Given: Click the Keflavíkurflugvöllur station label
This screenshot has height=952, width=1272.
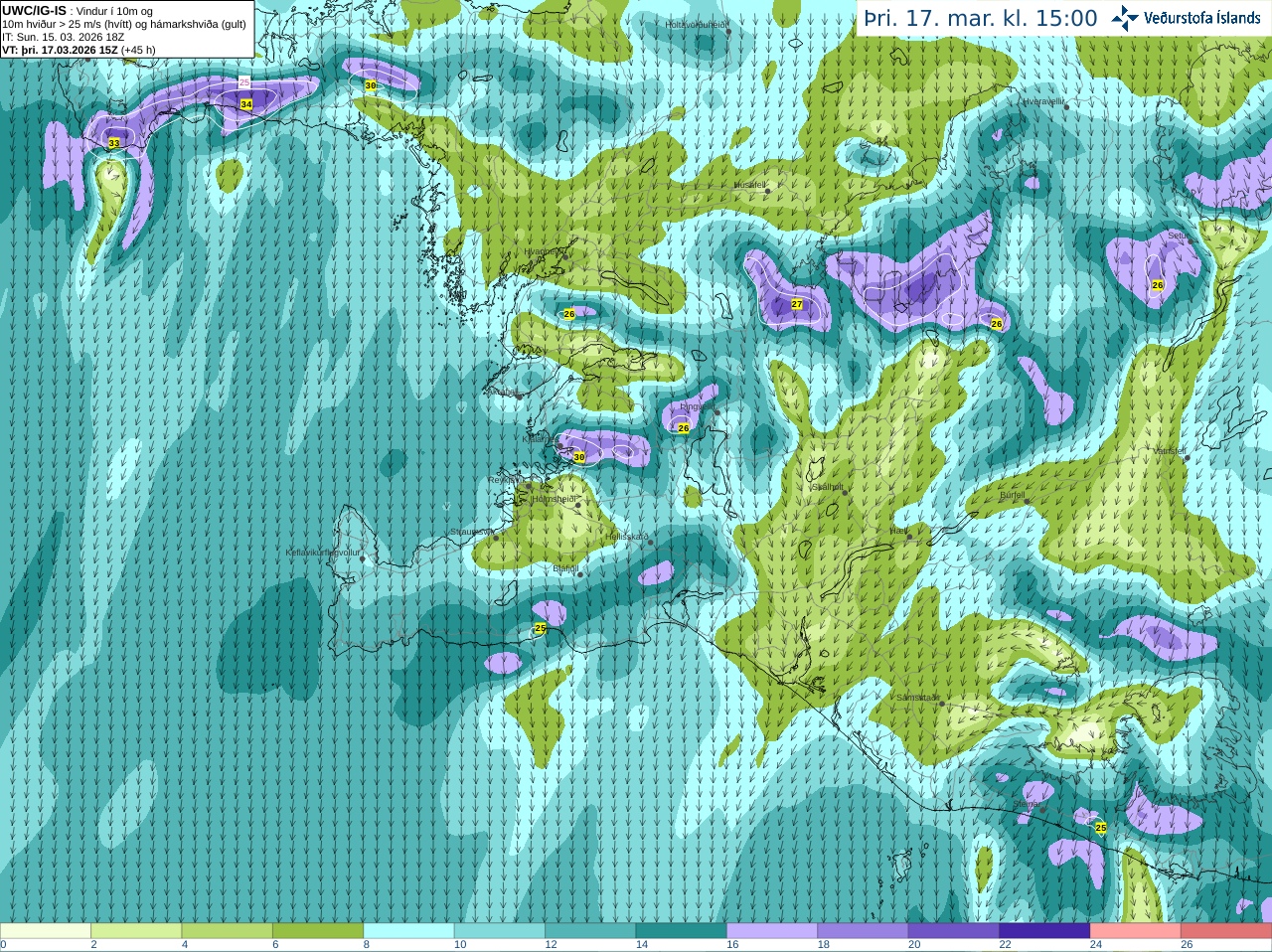Looking at the screenshot, I should pyautogui.click(x=323, y=553).
